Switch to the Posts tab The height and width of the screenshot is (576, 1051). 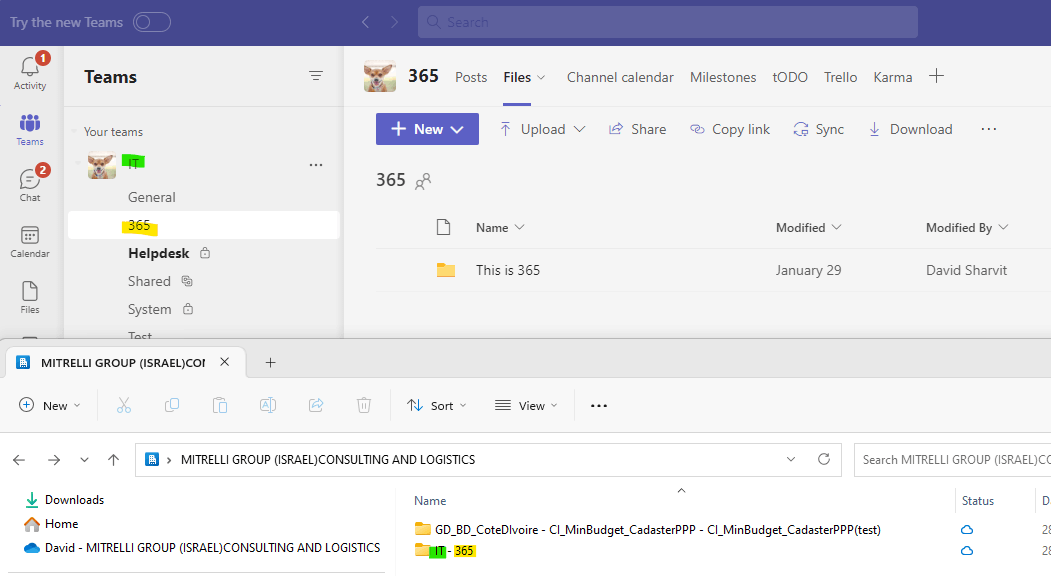pyautogui.click(x=471, y=77)
